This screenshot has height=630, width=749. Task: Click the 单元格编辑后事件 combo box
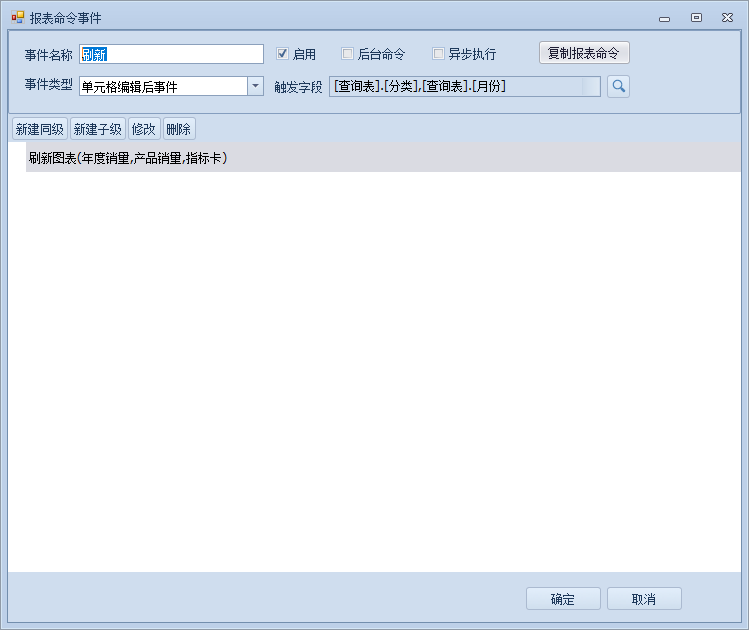163,87
